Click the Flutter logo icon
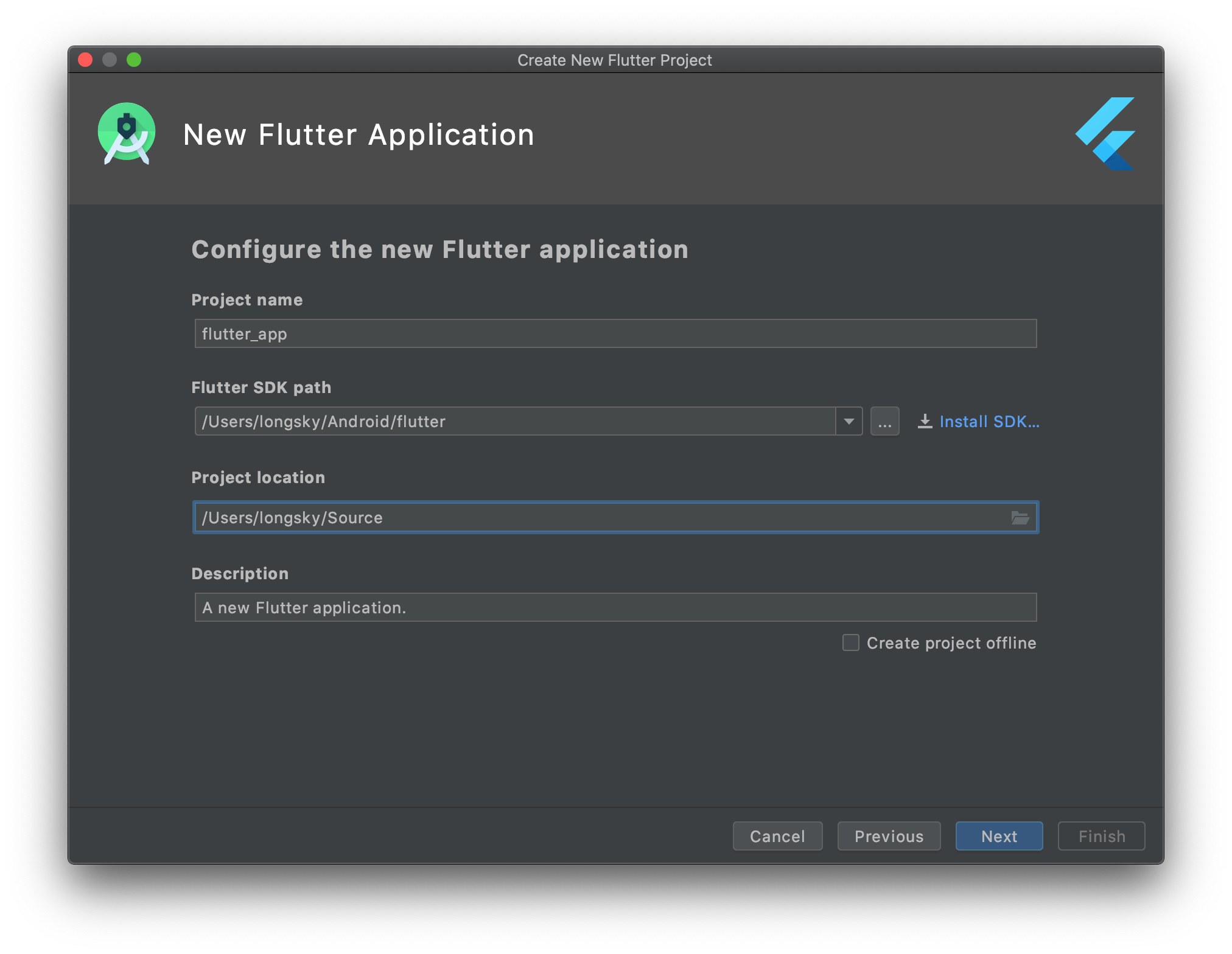 click(1105, 133)
